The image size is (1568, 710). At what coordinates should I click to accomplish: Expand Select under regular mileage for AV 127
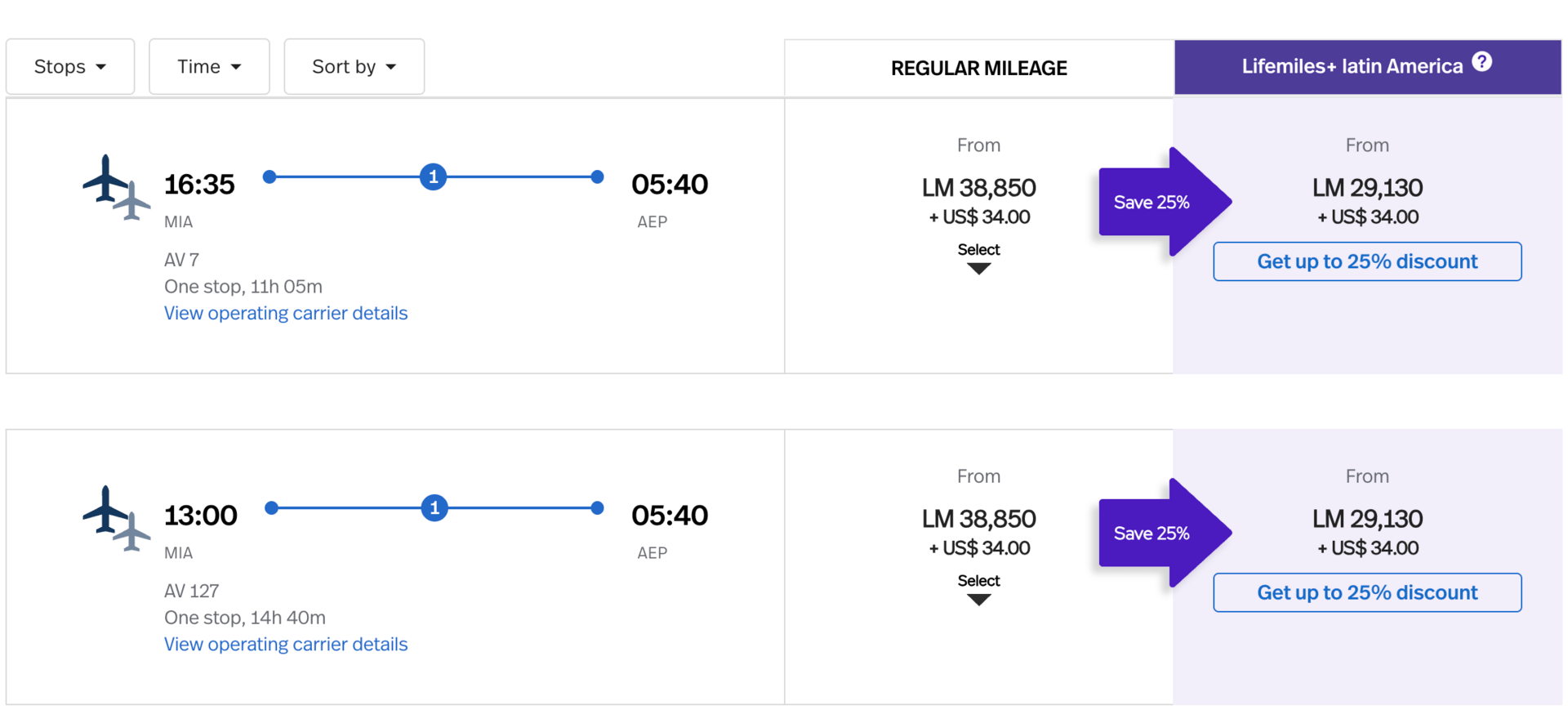click(x=978, y=588)
